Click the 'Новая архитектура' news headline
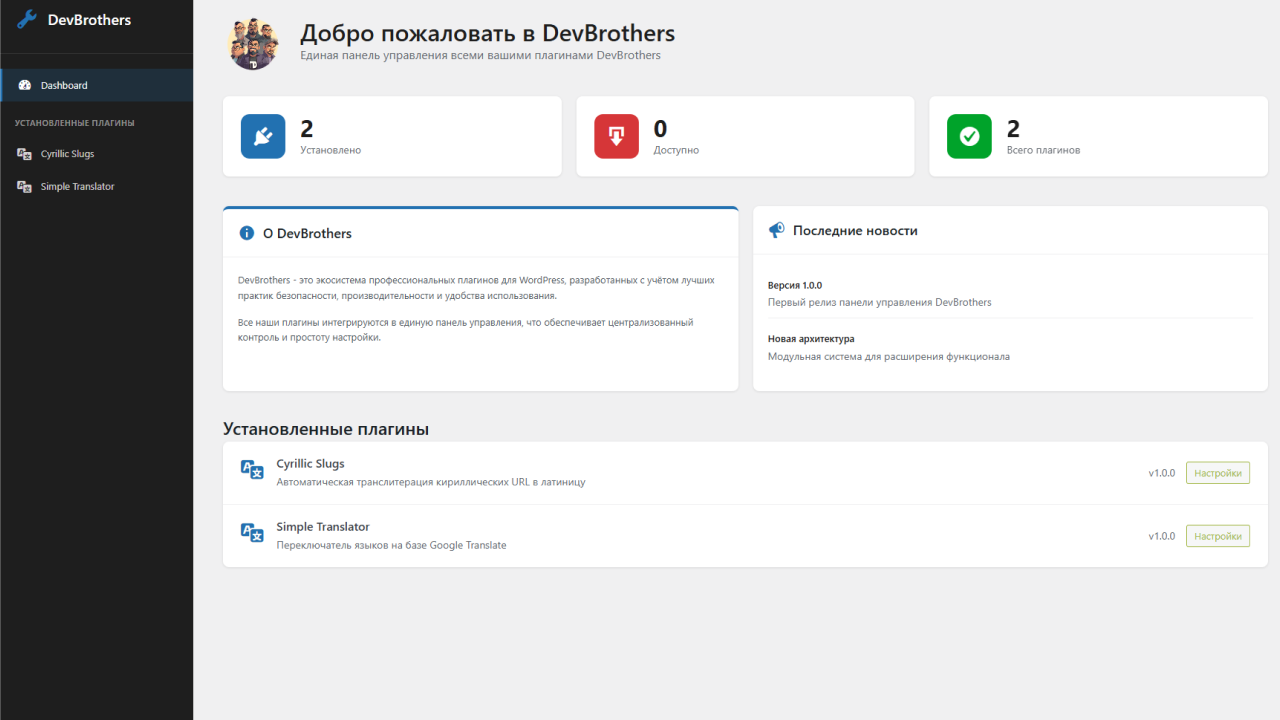1280x720 pixels. (811, 339)
